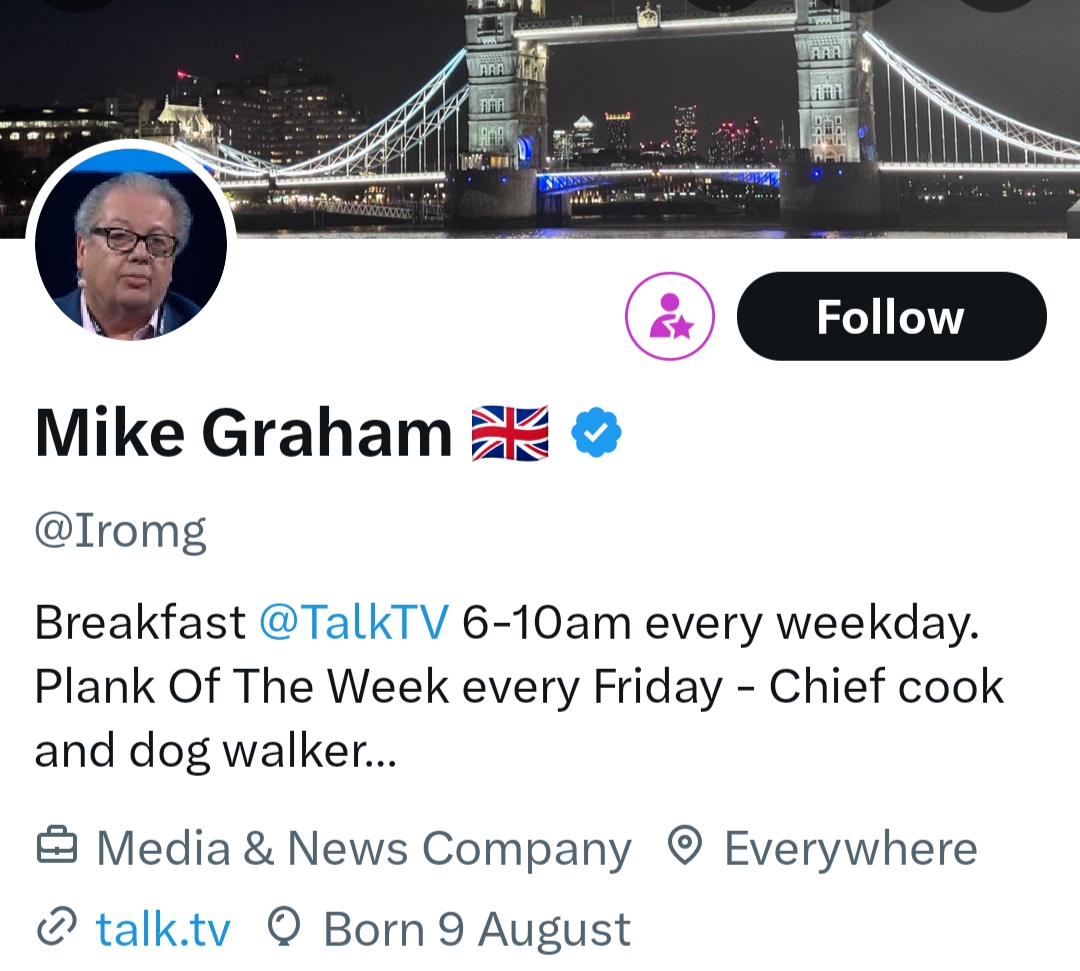Tap '6-10am every weekday' bio text
The width and height of the screenshot is (1080, 971).
pos(720,623)
